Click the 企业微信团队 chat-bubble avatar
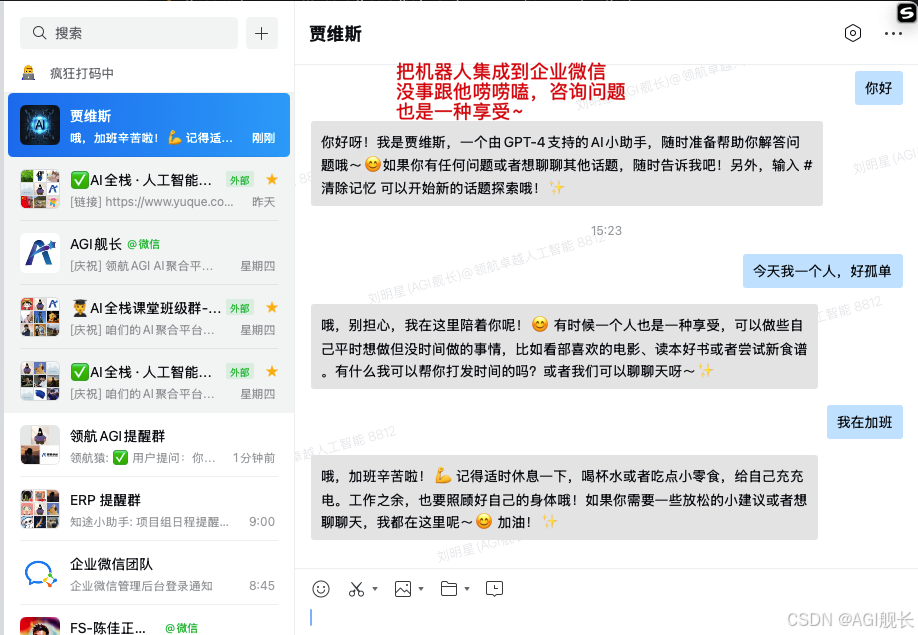The width and height of the screenshot is (918, 635). point(40,573)
